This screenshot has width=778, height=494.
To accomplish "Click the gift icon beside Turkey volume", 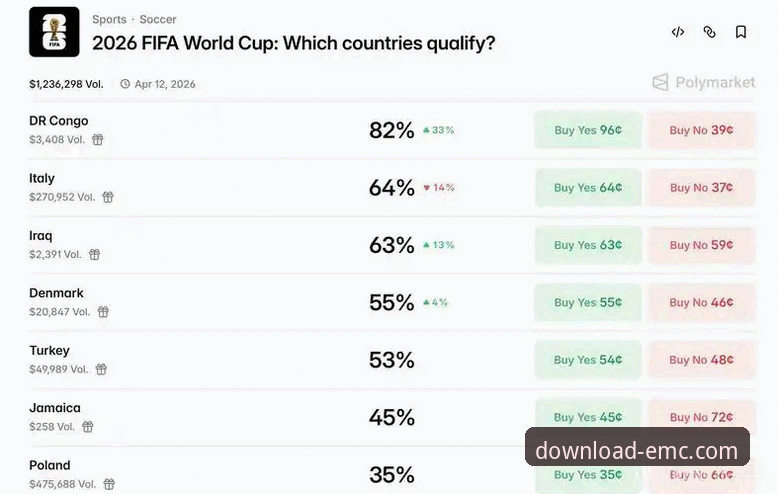I will [x=101, y=369].
